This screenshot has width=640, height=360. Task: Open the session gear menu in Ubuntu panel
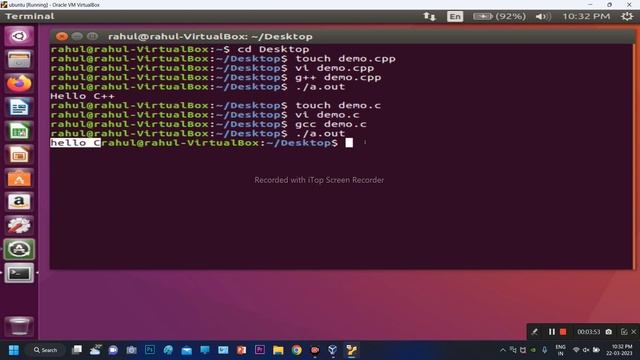(x=627, y=16)
